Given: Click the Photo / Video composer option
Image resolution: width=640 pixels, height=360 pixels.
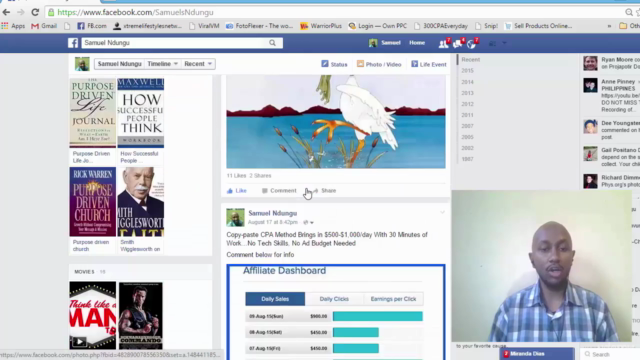Looking at the screenshot, I should tap(379, 64).
